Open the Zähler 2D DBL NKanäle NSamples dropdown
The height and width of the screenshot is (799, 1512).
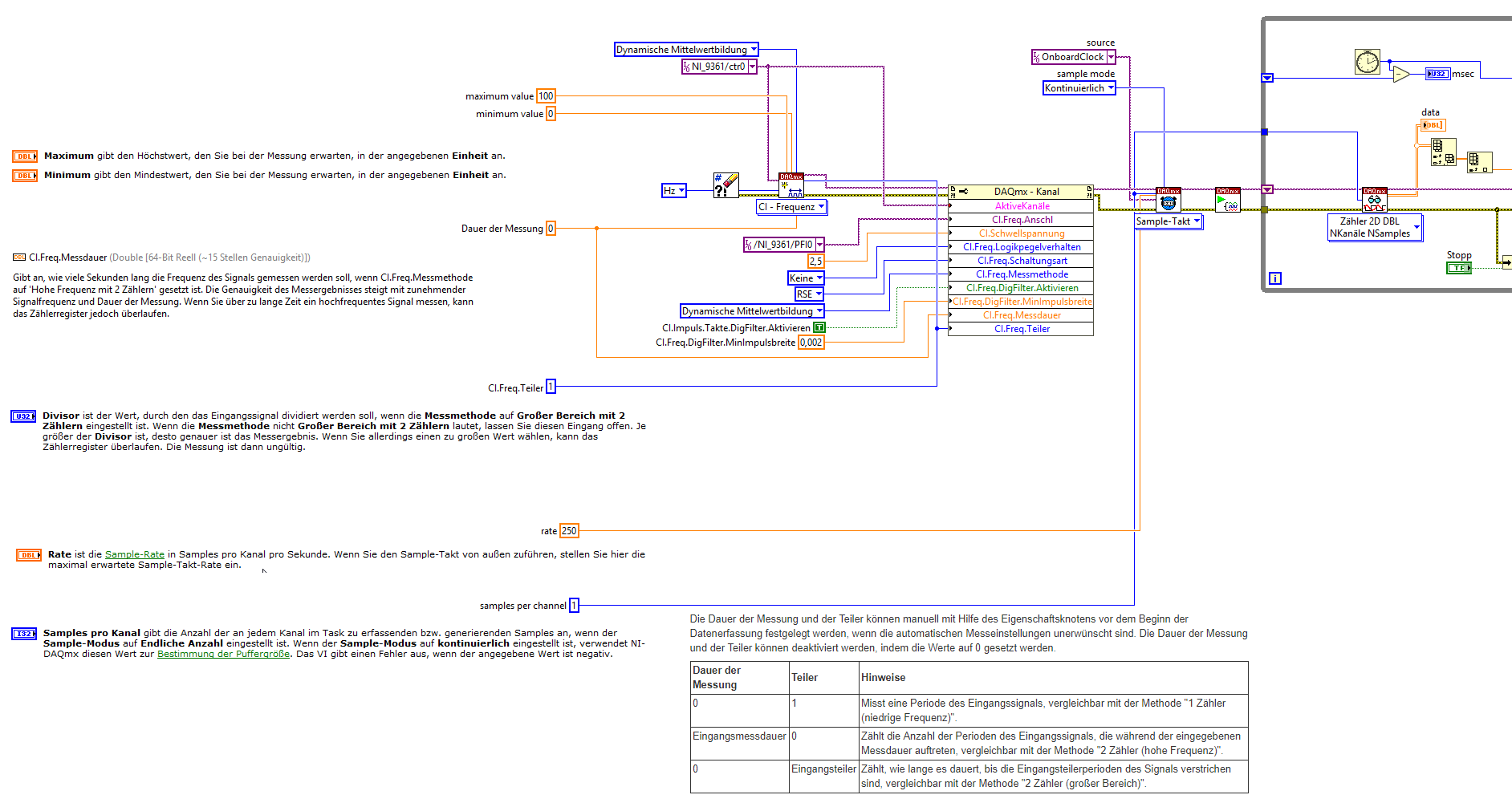1375,227
